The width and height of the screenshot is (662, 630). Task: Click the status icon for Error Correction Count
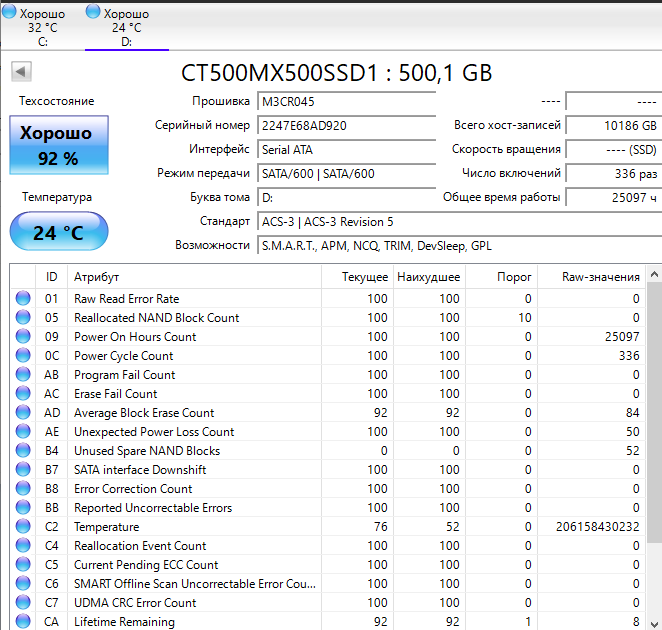coord(23,488)
